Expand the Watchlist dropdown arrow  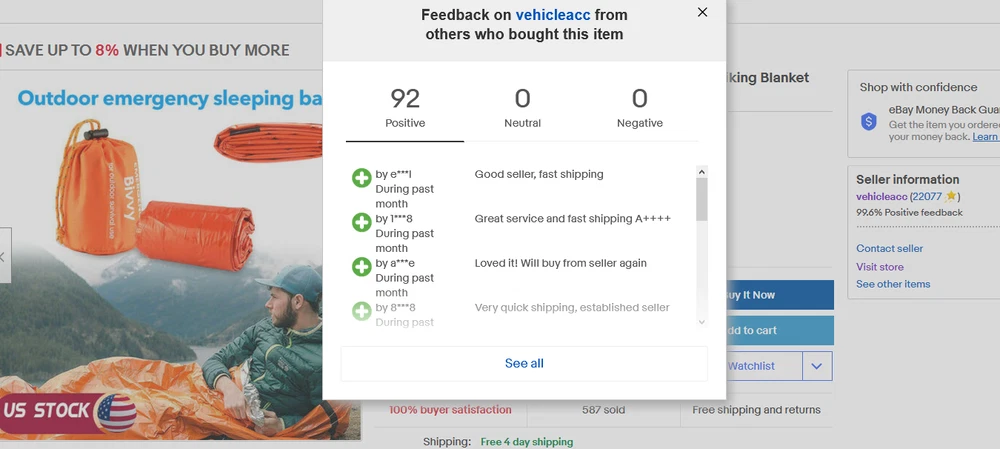click(x=816, y=366)
